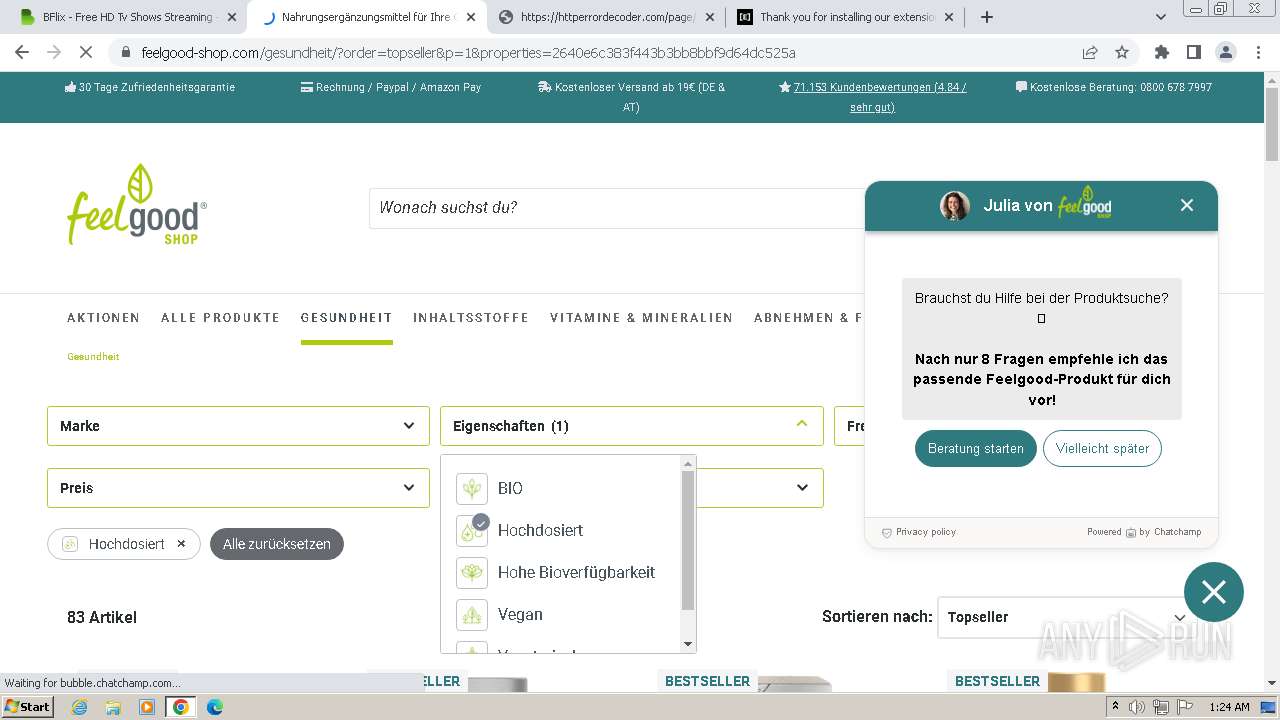Open the Chrome profile avatar
The height and width of the screenshot is (720, 1280).
point(1225,52)
